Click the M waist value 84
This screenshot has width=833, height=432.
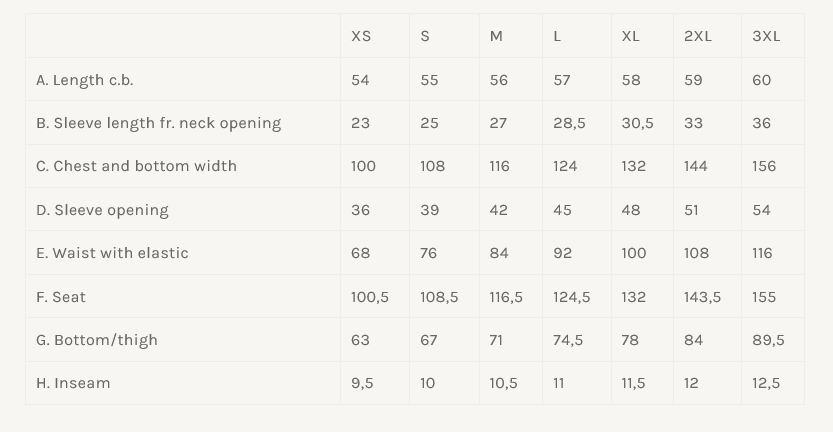(499, 253)
